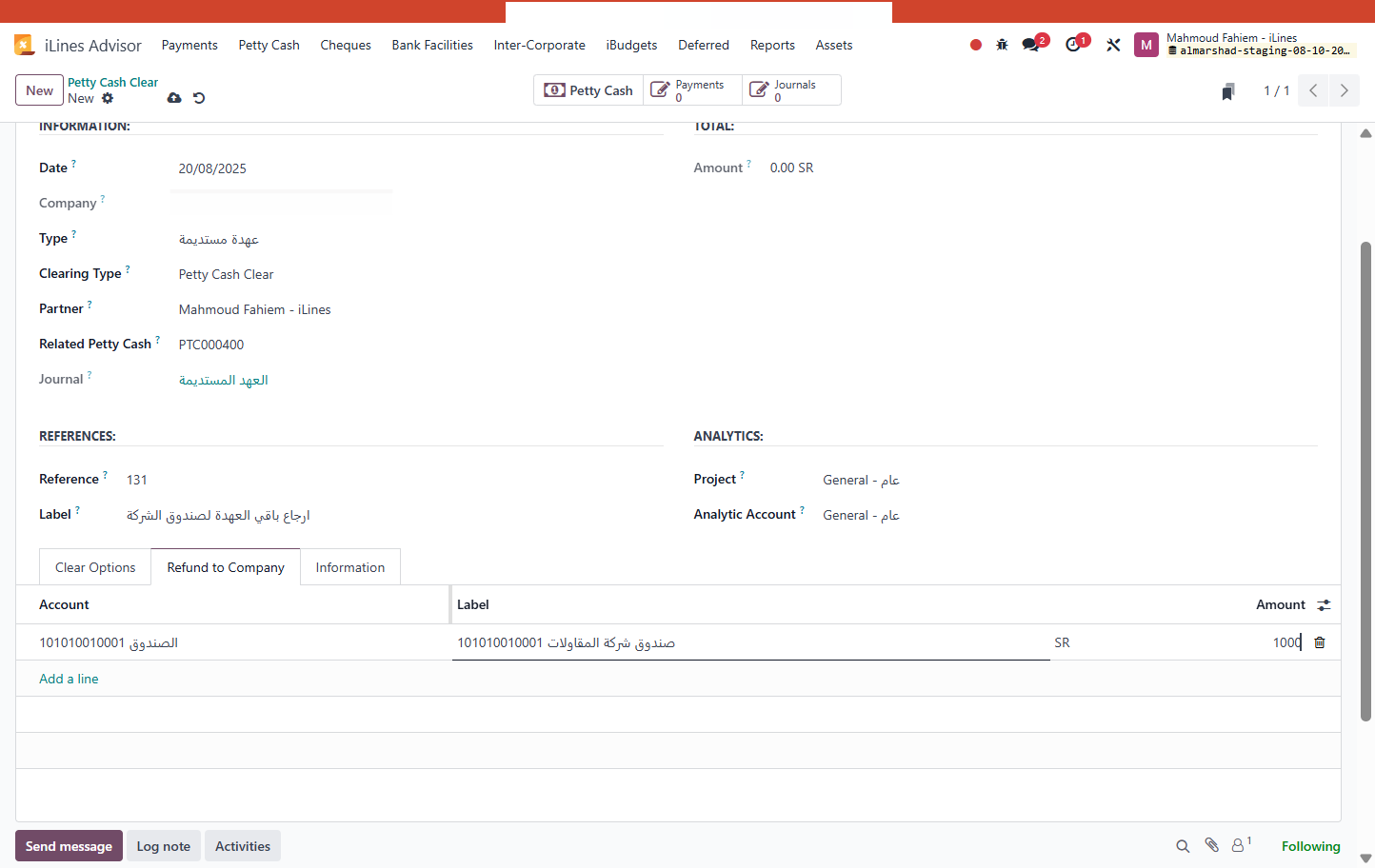Switch to Clear Options tab
Image resolution: width=1375 pixels, height=868 pixels.
point(95,567)
